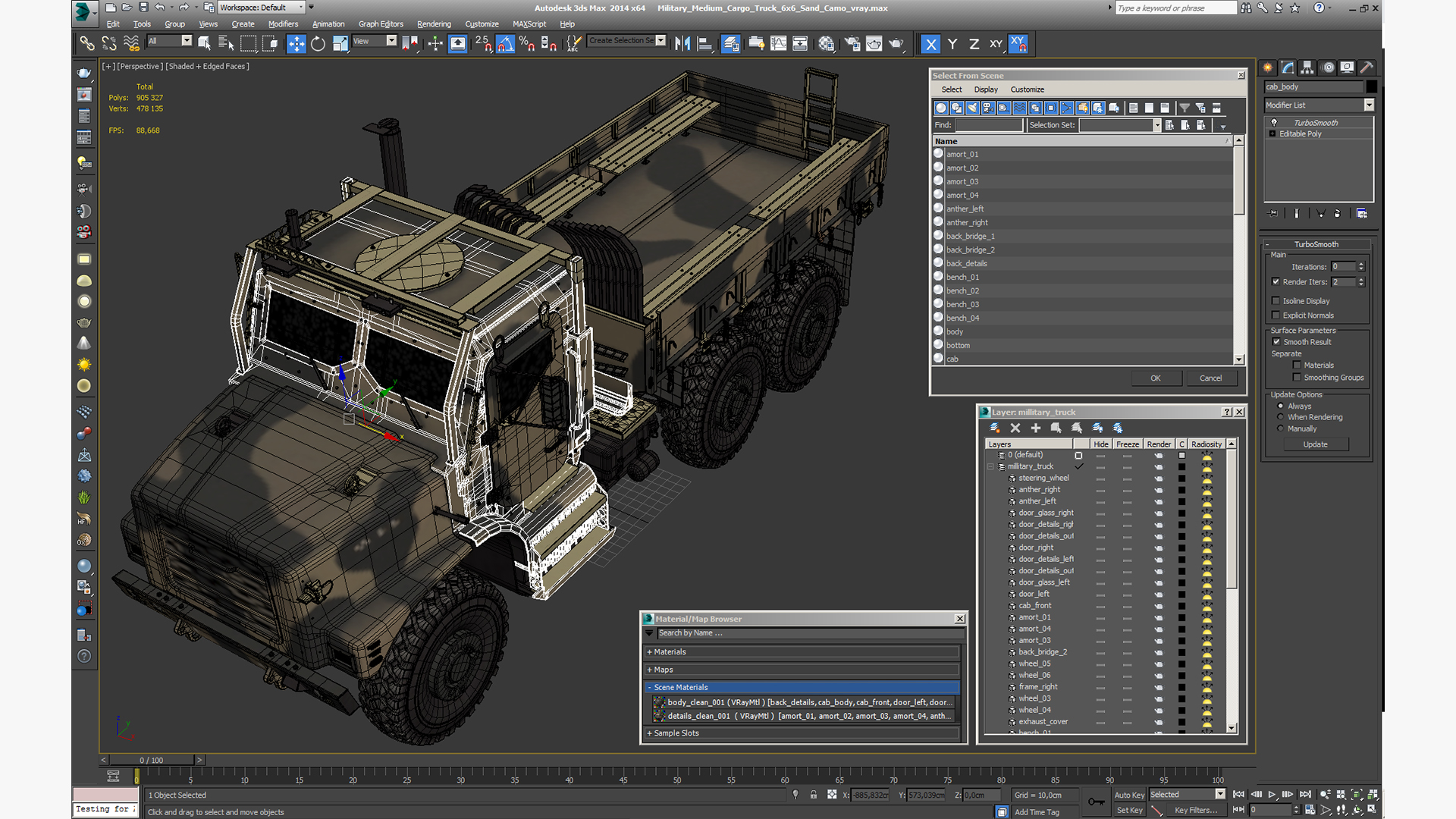Open the Modifier List dropdown

tap(1319, 105)
